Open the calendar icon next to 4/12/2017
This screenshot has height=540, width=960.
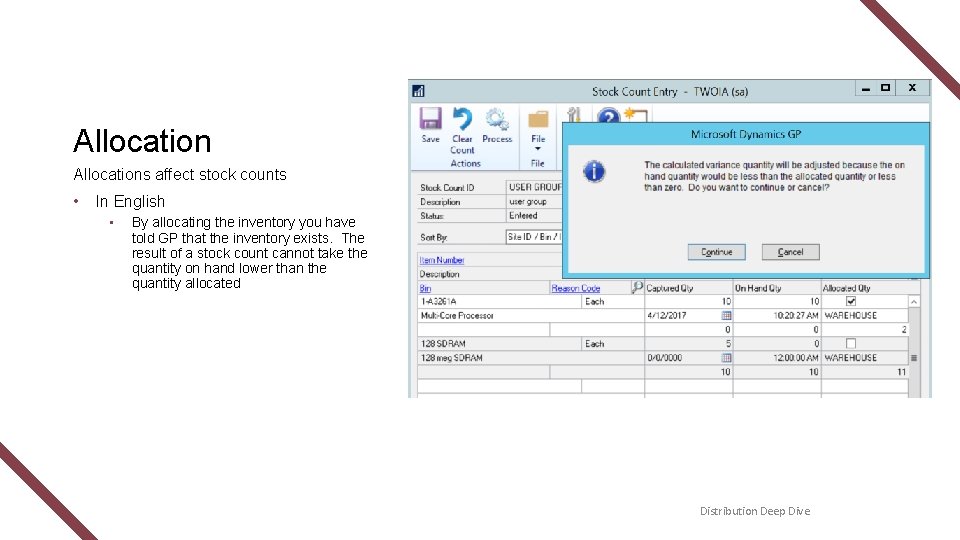pos(726,315)
